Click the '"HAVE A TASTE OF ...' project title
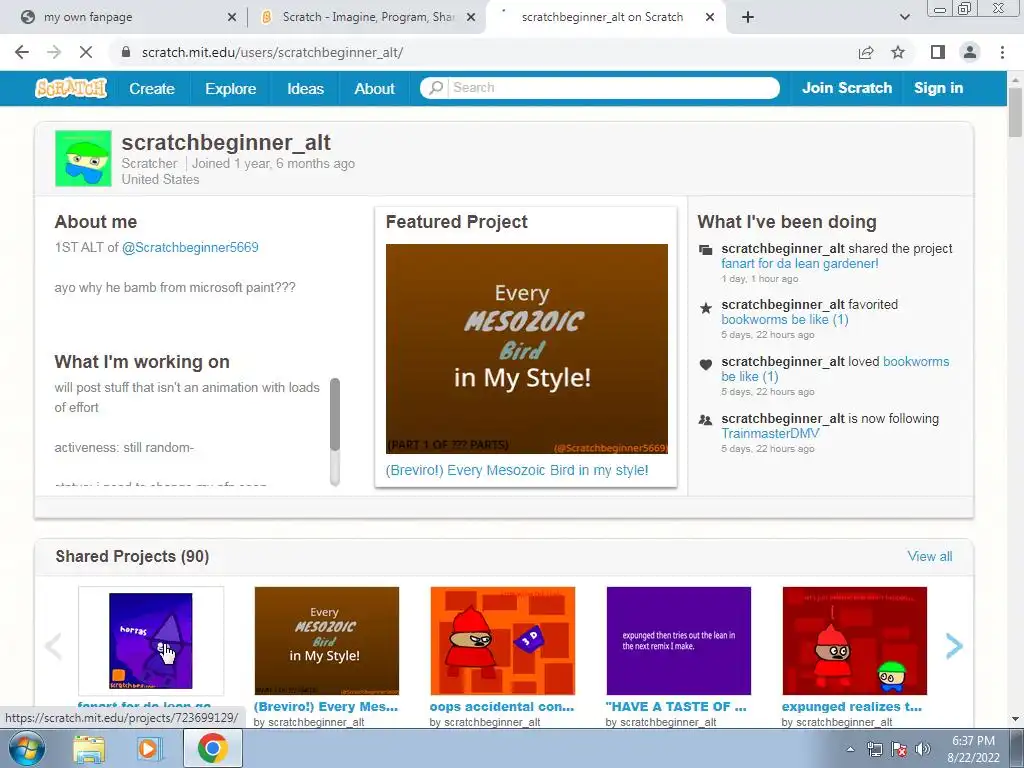This screenshot has width=1024, height=768. point(675,707)
